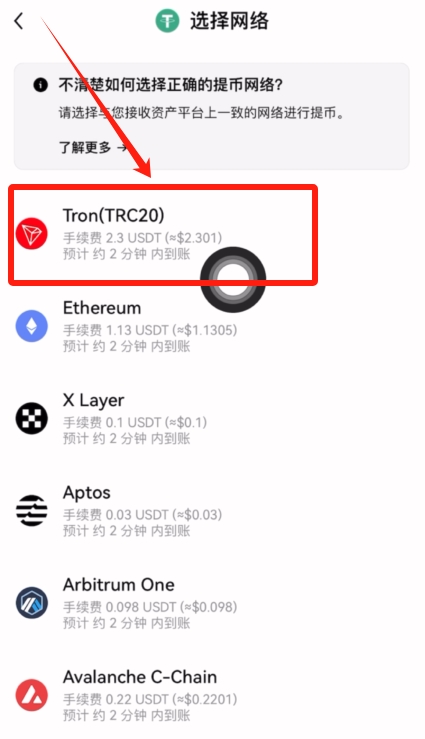
Task: Pick Arbitrum One network title
Action: click(119, 585)
